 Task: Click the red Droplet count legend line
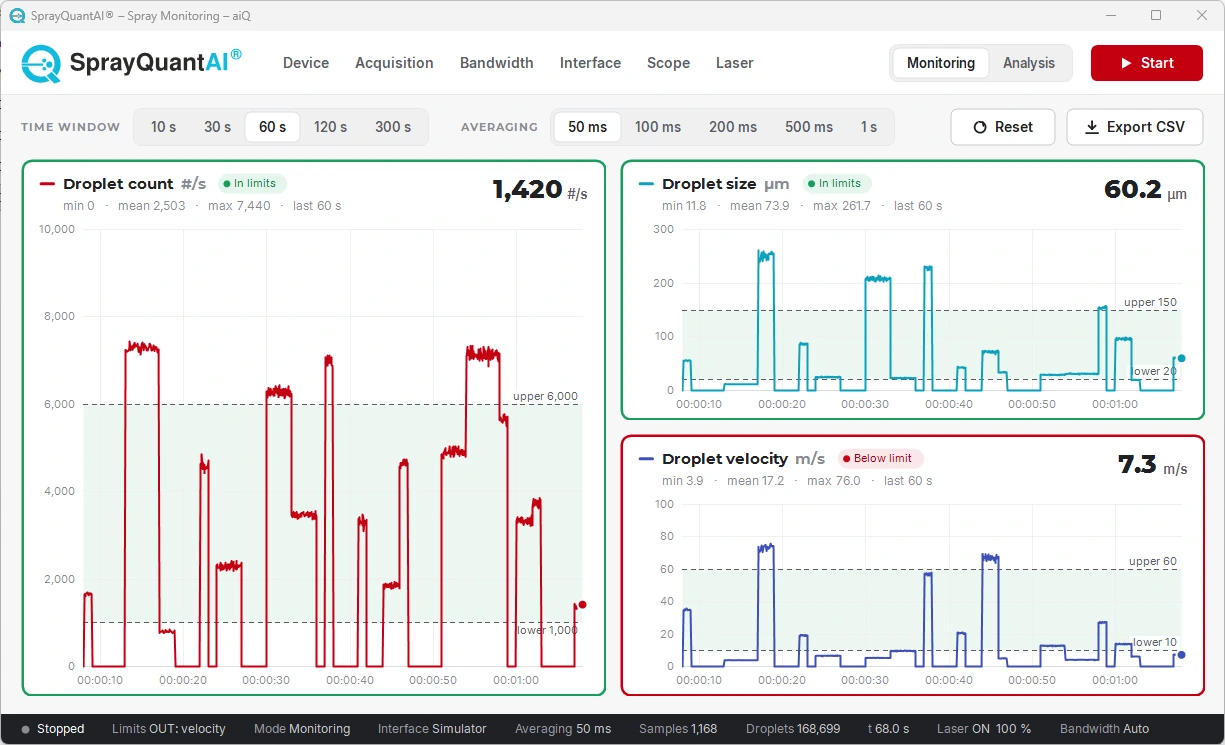47,184
